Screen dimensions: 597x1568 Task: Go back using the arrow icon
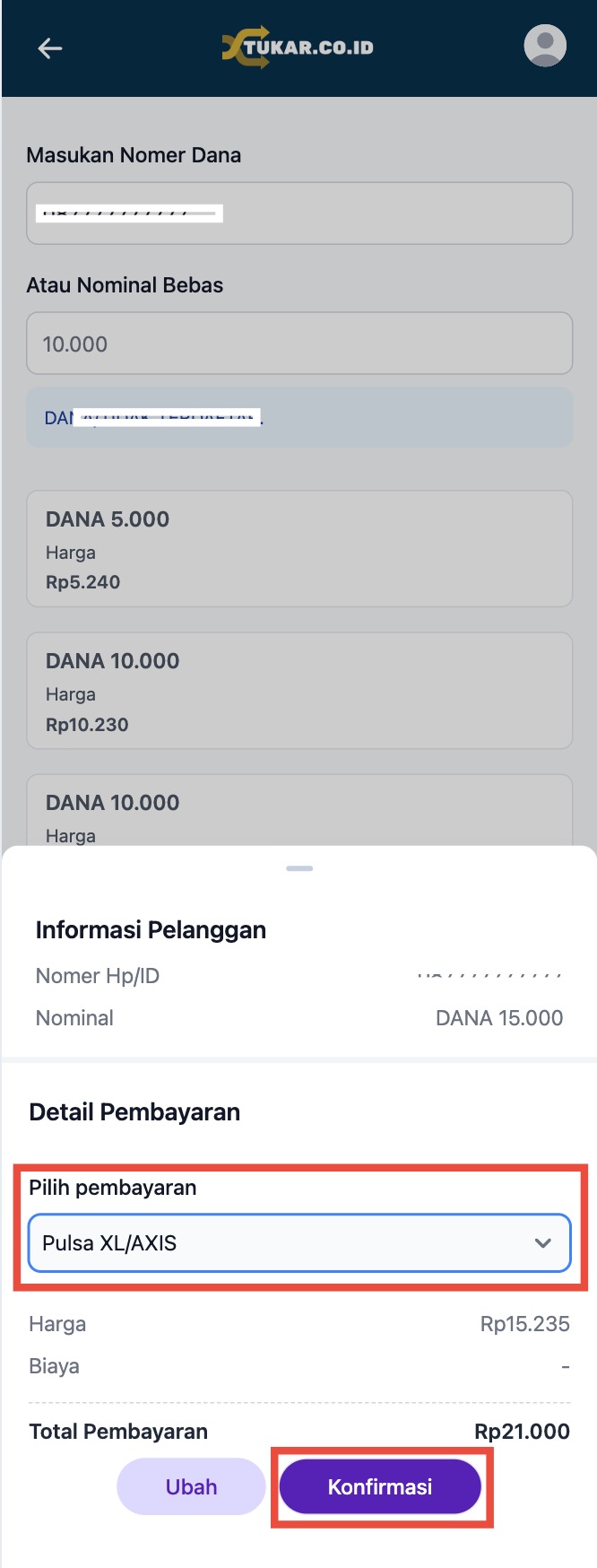(50, 48)
